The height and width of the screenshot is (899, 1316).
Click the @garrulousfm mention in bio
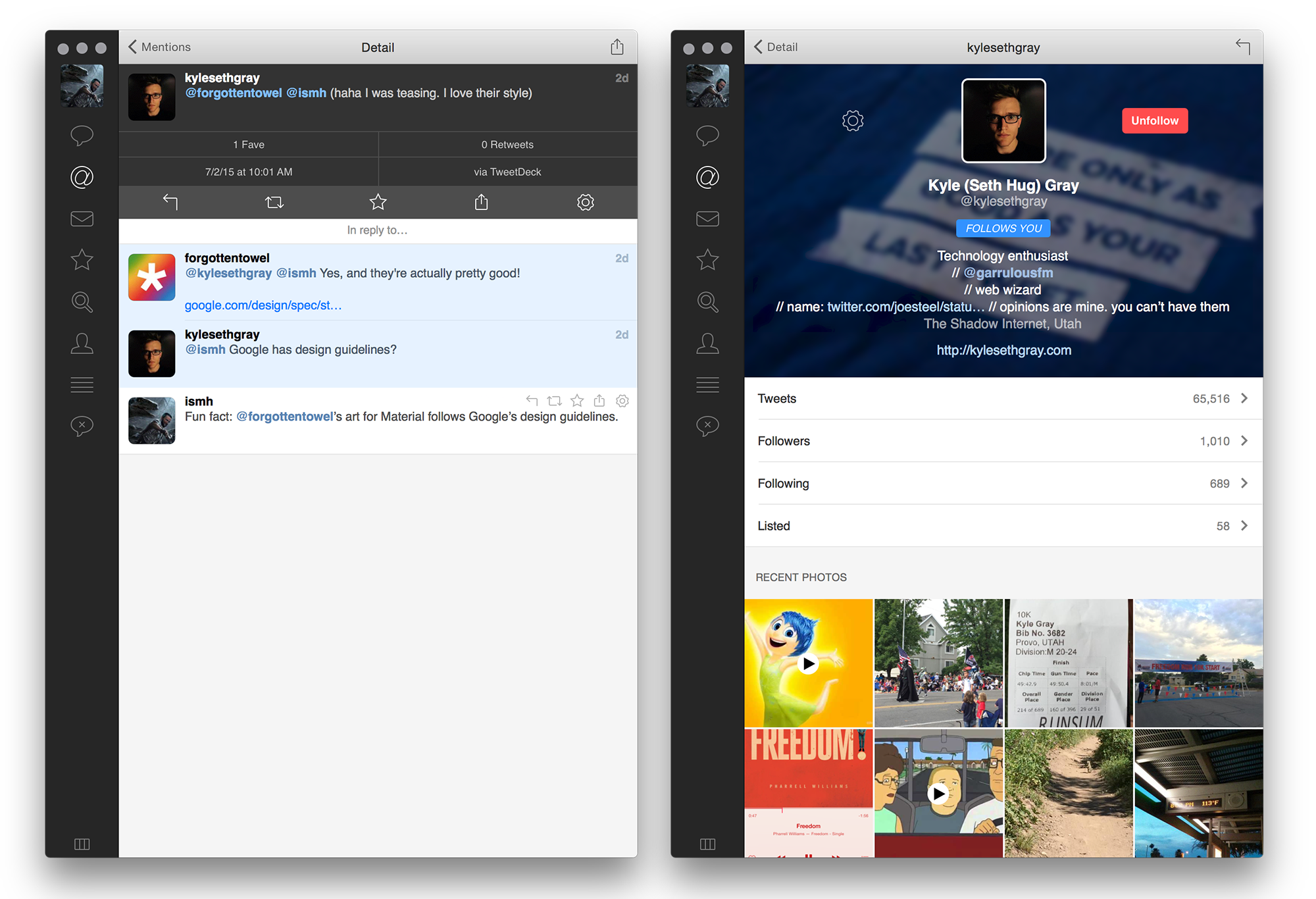1008,272
